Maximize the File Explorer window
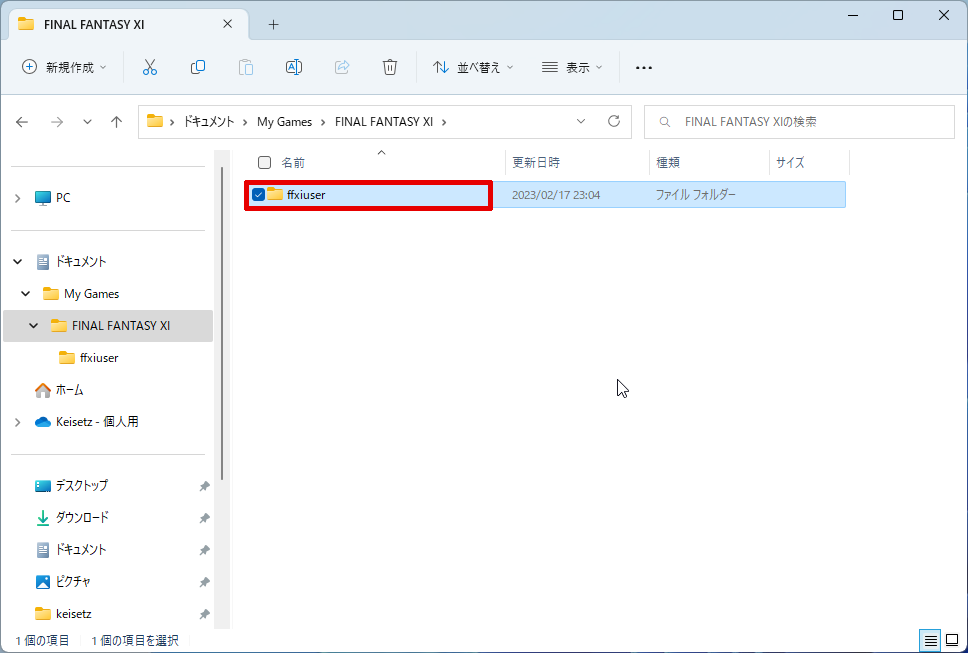Image resolution: width=968 pixels, height=653 pixels. 898,15
